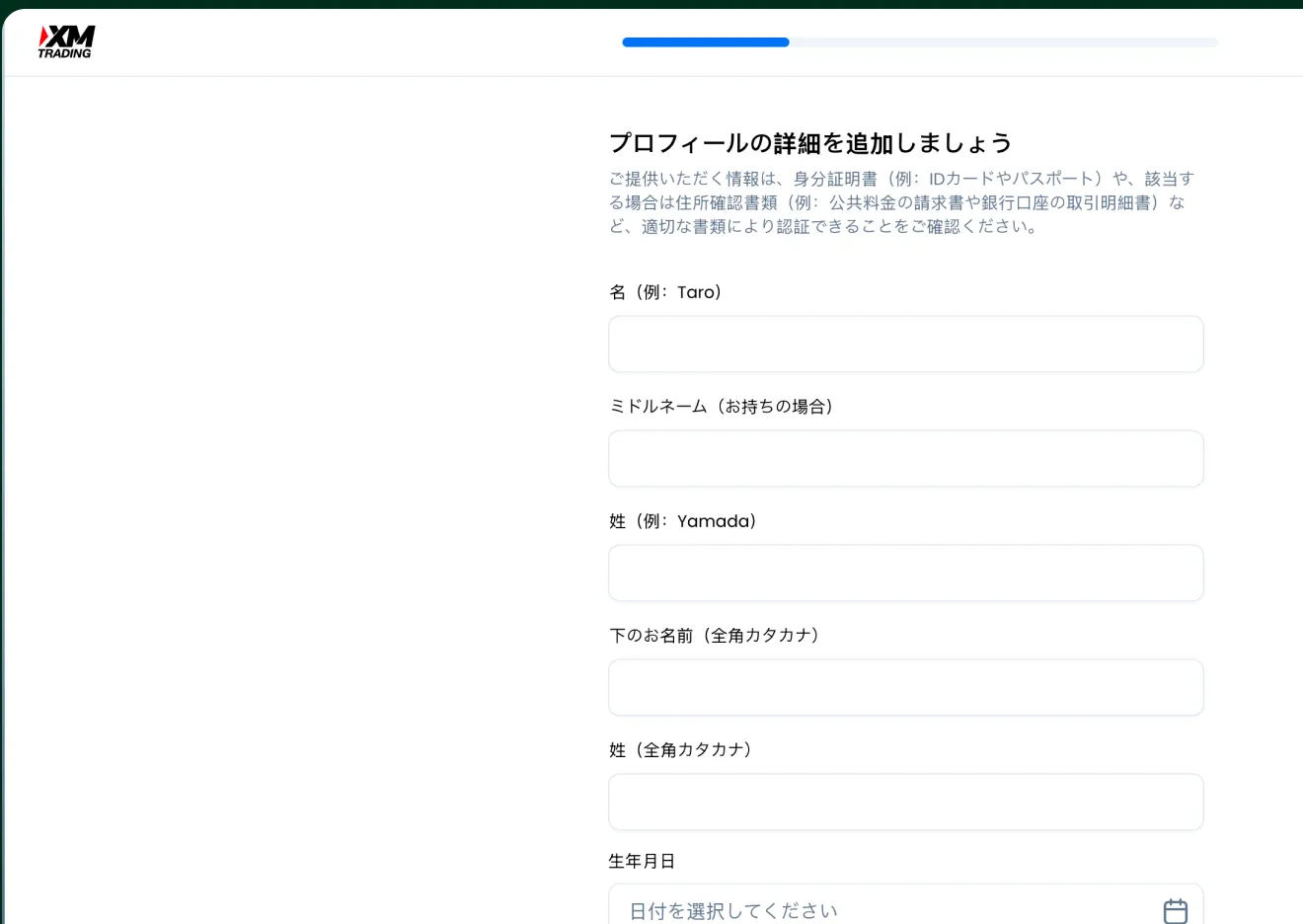This screenshot has height=924, width=1303.
Task: Click the ご提供いただく情報は description paragraph
Action: pyautogui.click(x=902, y=202)
